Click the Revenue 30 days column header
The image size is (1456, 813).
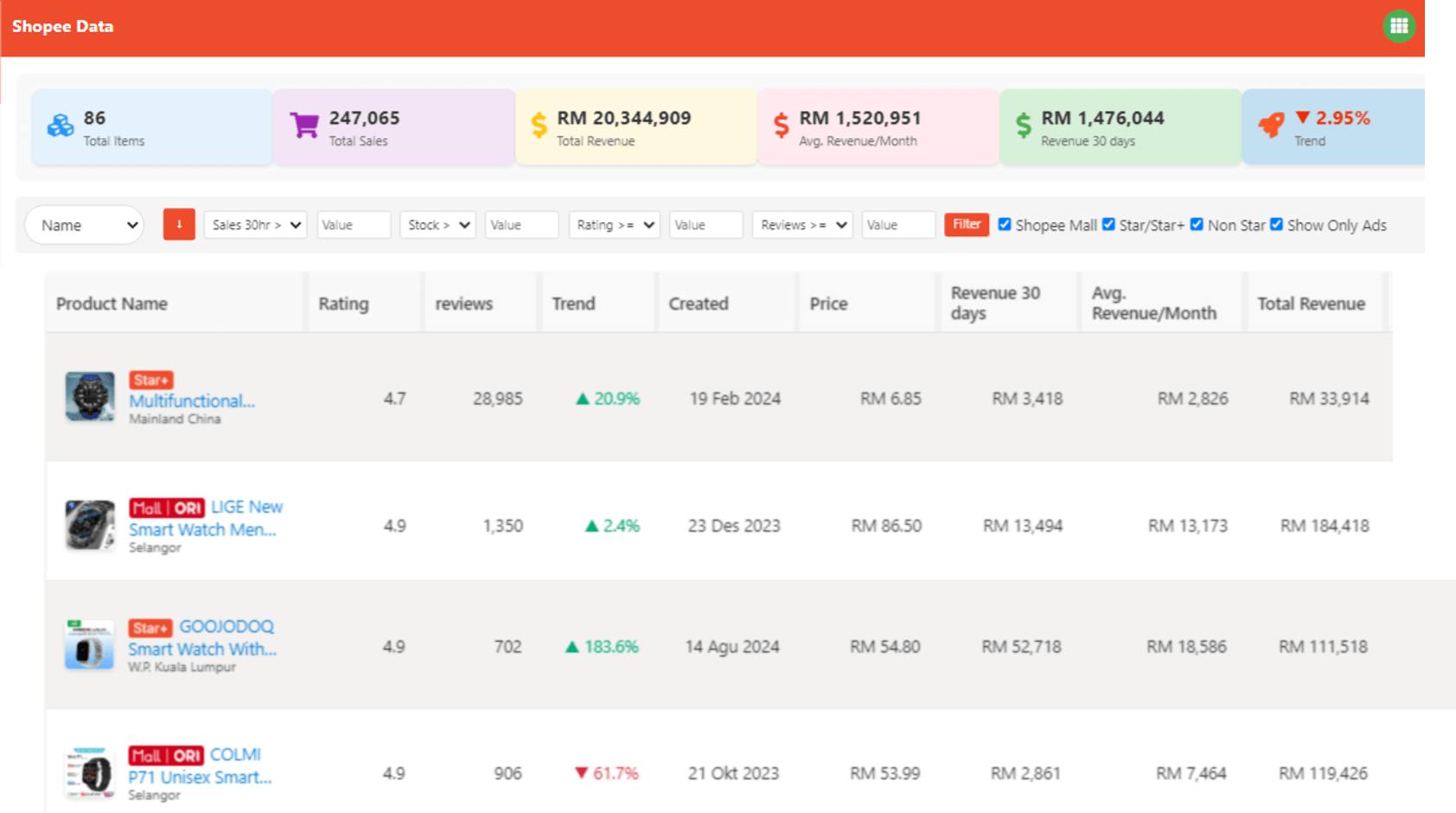point(995,303)
